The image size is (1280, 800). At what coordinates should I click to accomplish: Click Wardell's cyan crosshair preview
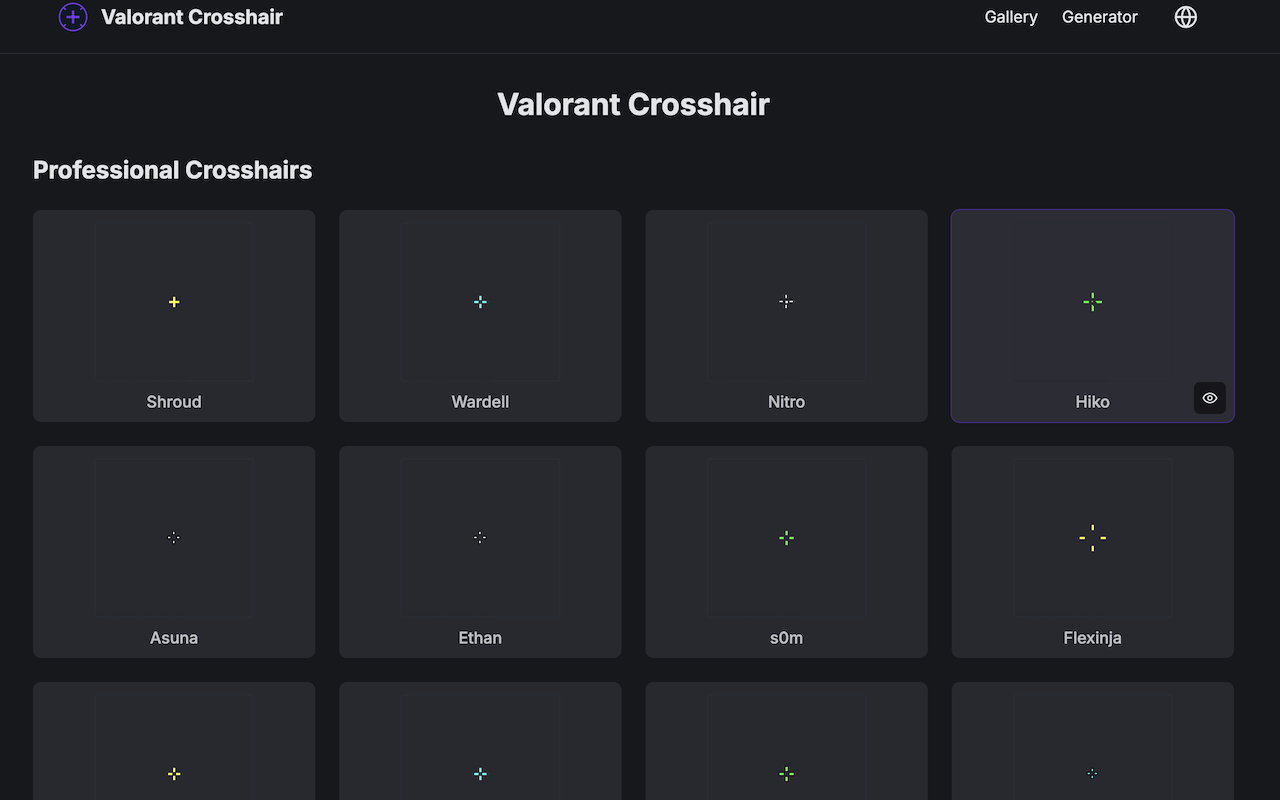480,301
